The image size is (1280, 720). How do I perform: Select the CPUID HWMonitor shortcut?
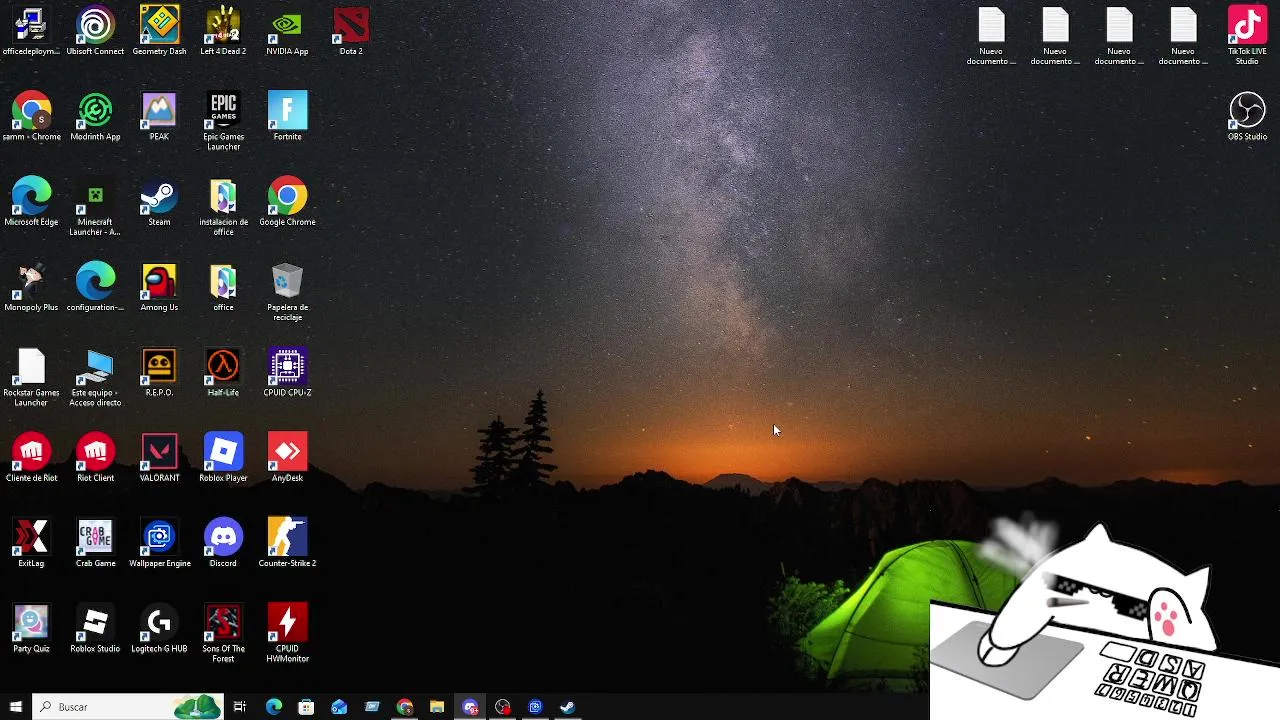click(x=287, y=634)
